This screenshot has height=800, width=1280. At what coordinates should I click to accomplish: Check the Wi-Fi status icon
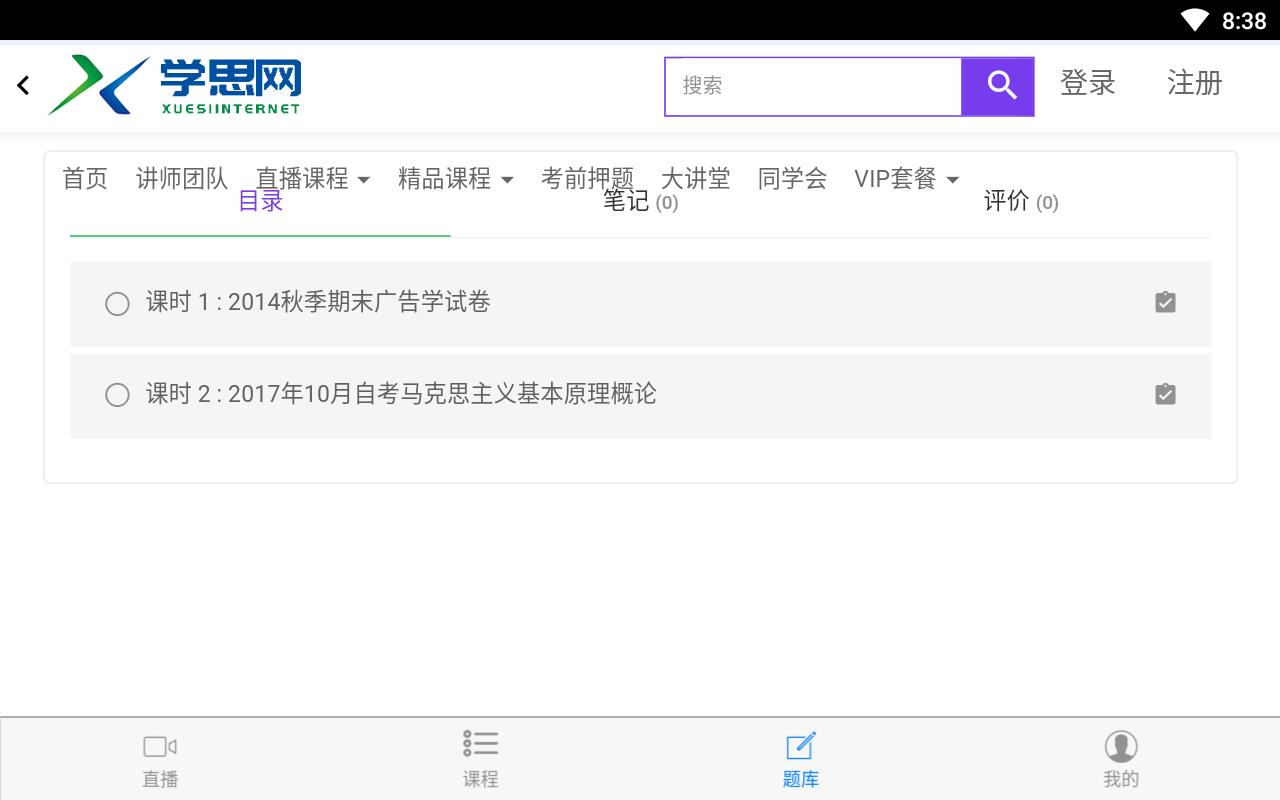tap(1194, 20)
